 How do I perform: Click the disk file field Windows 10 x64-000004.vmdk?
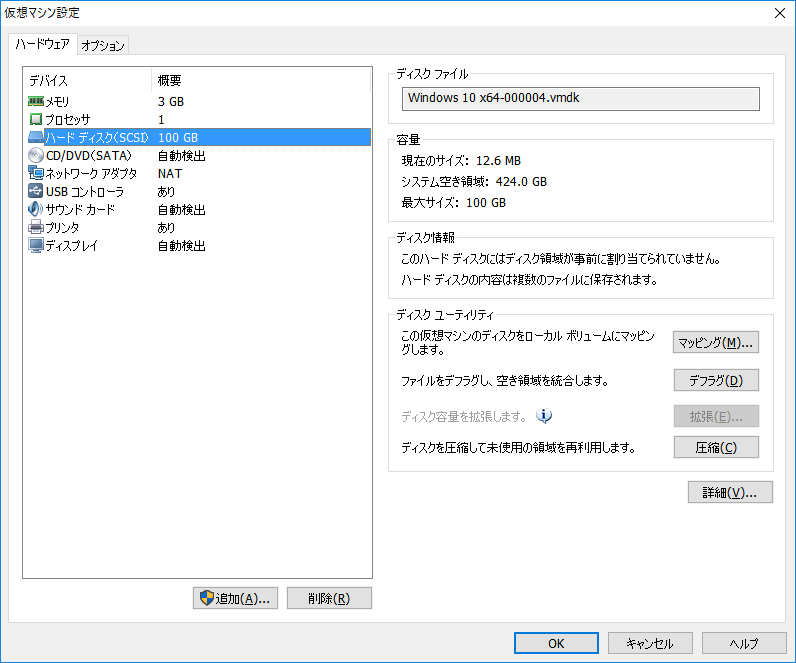580,98
